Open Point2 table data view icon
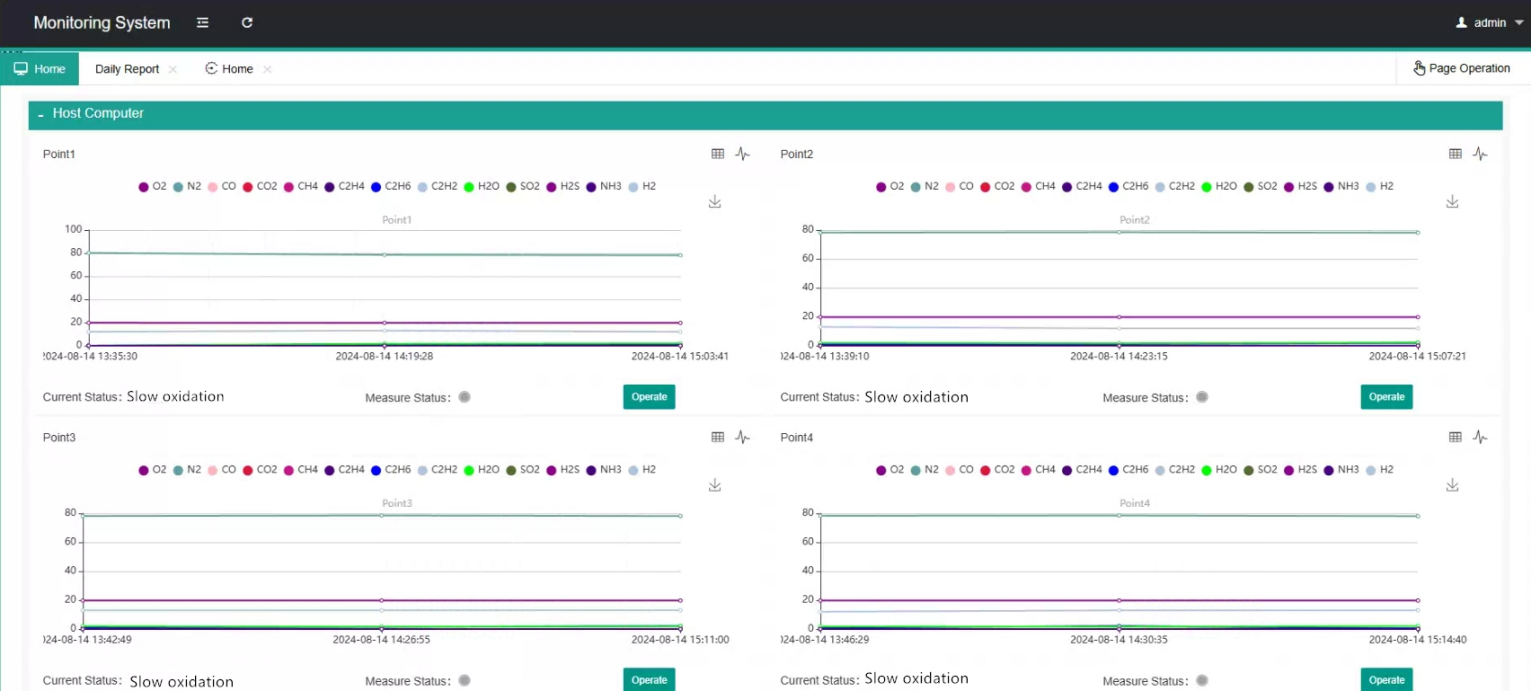1531x691 pixels. pyautogui.click(x=1455, y=154)
